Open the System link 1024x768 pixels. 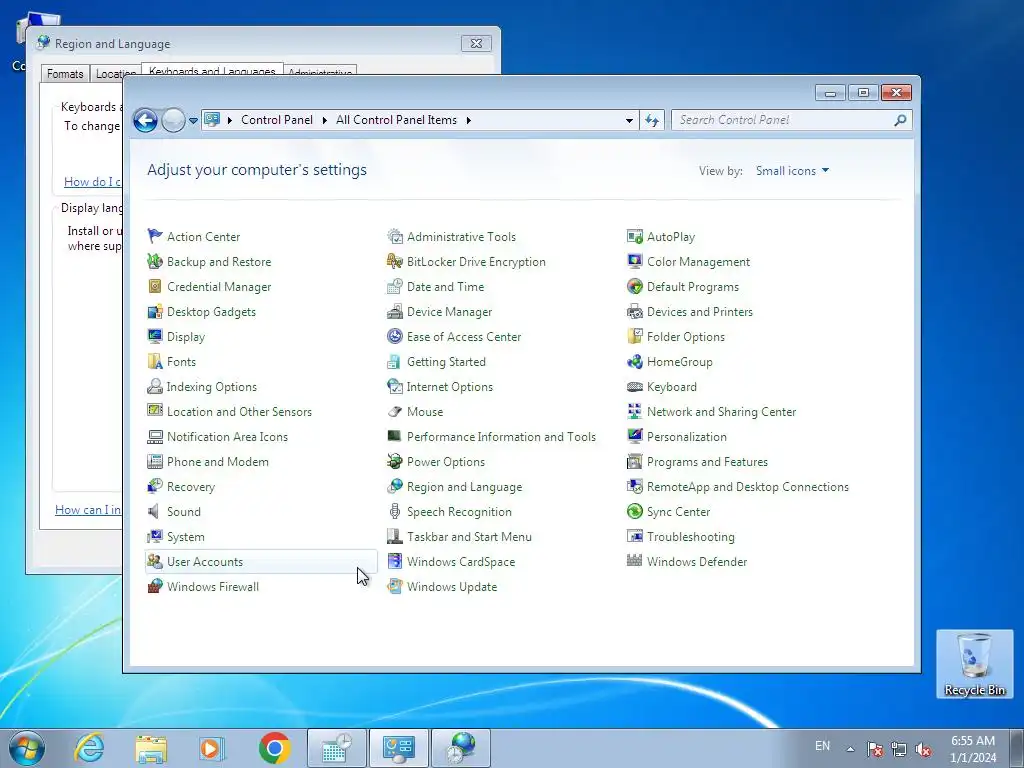185,537
